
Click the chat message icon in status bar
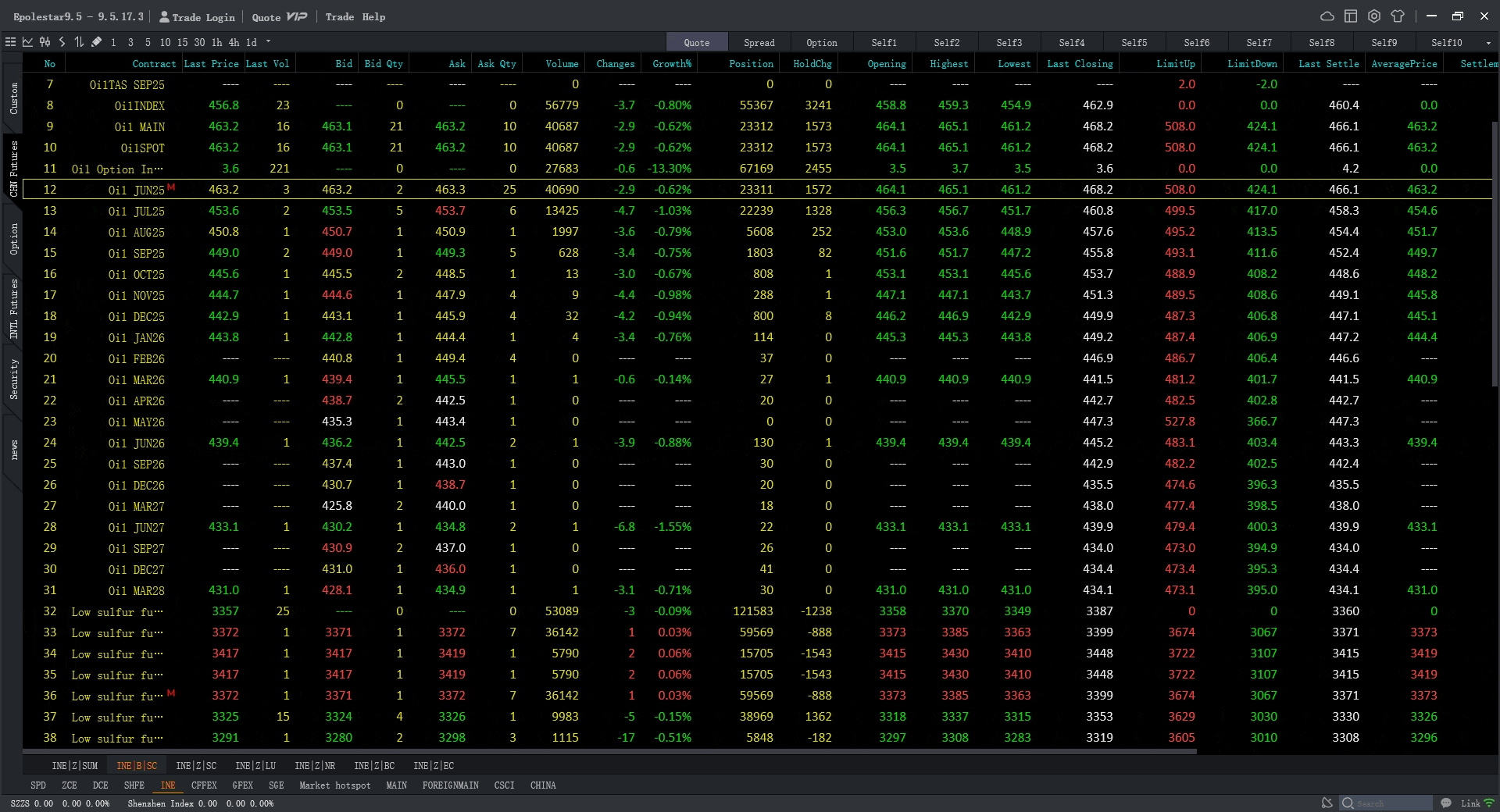1446,803
